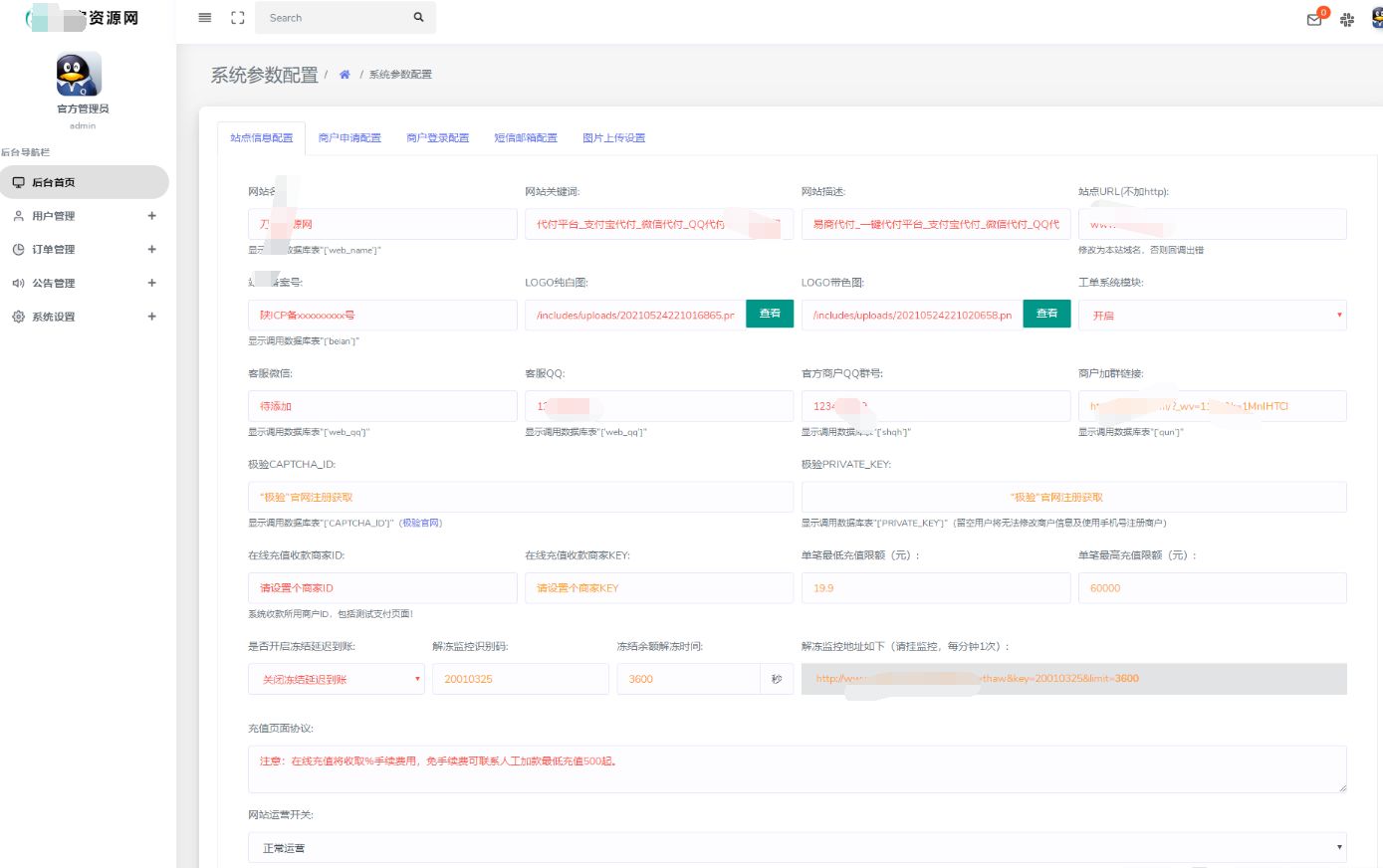This screenshot has width=1383, height=868.
Task: Click the speaker icon beside 公告管理
Action: coord(18,283)
